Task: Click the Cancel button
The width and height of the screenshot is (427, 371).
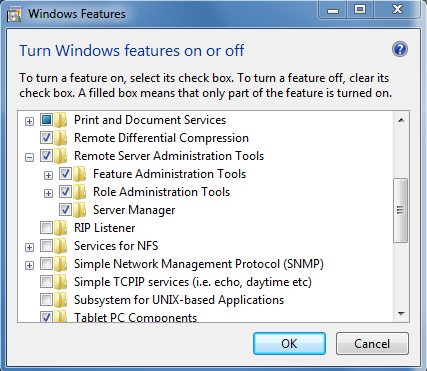Action: (372, 343)
